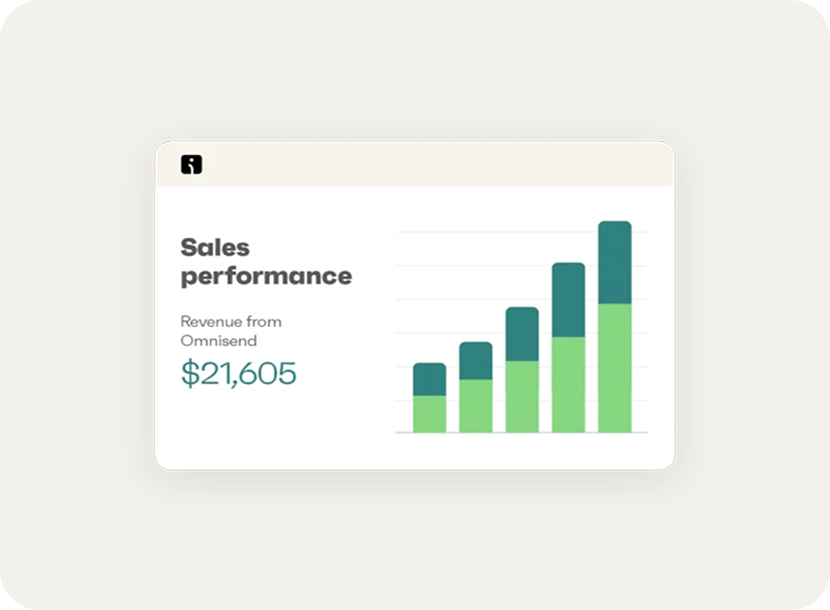Click the tallest bar's light green segment
The image size is (830, 610).
click(x=615, y=368)
